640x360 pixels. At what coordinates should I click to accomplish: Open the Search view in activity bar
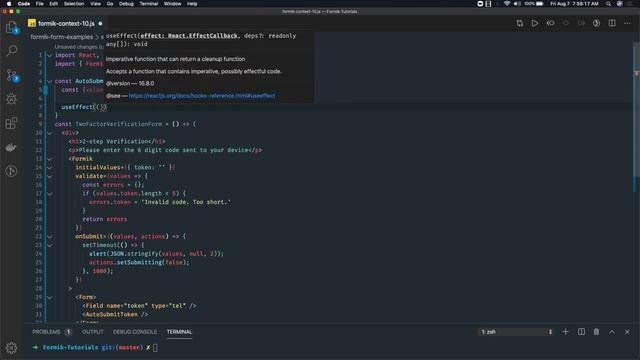(x=11, y=51)
